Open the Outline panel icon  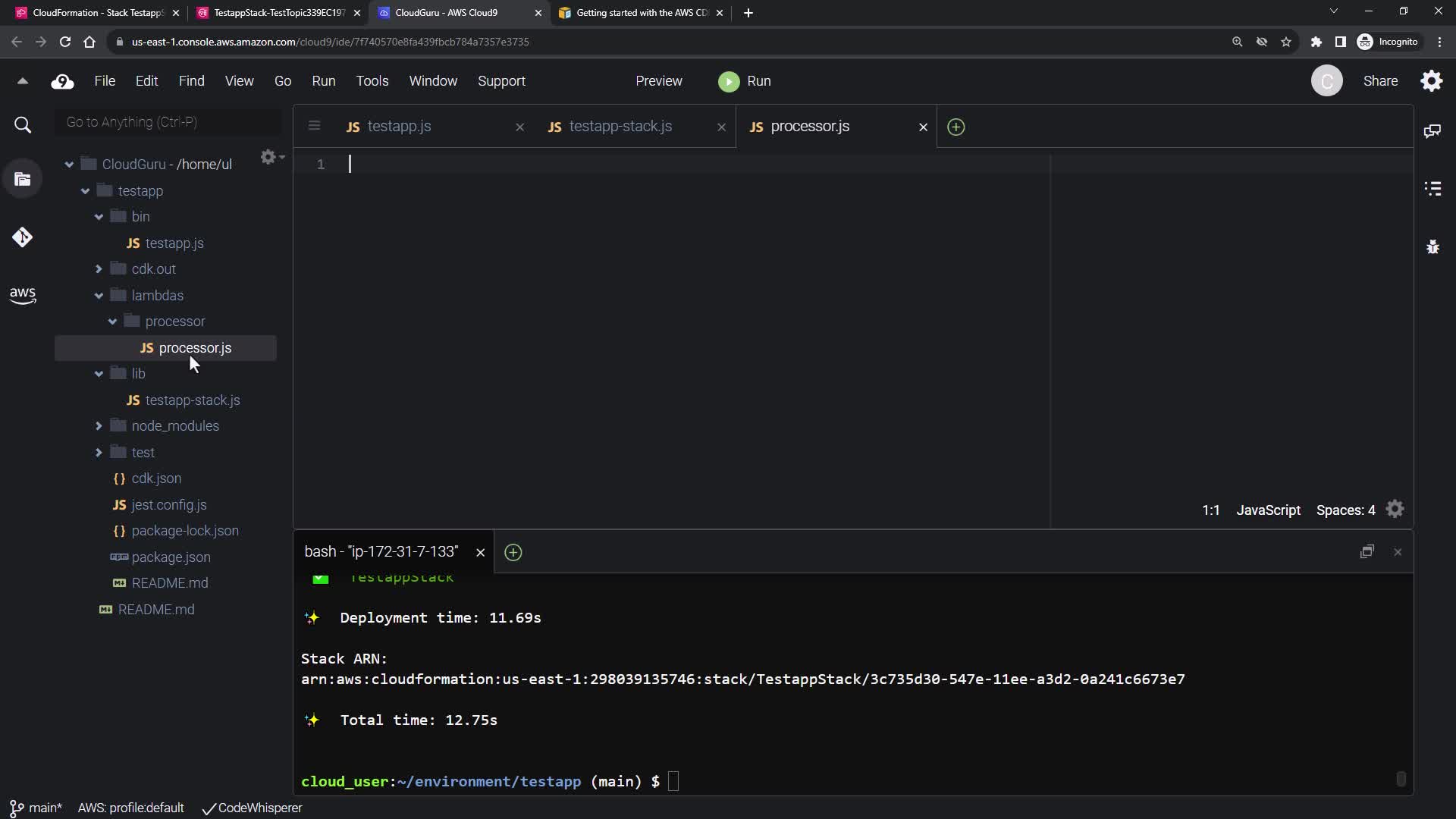coord(1432,189)
